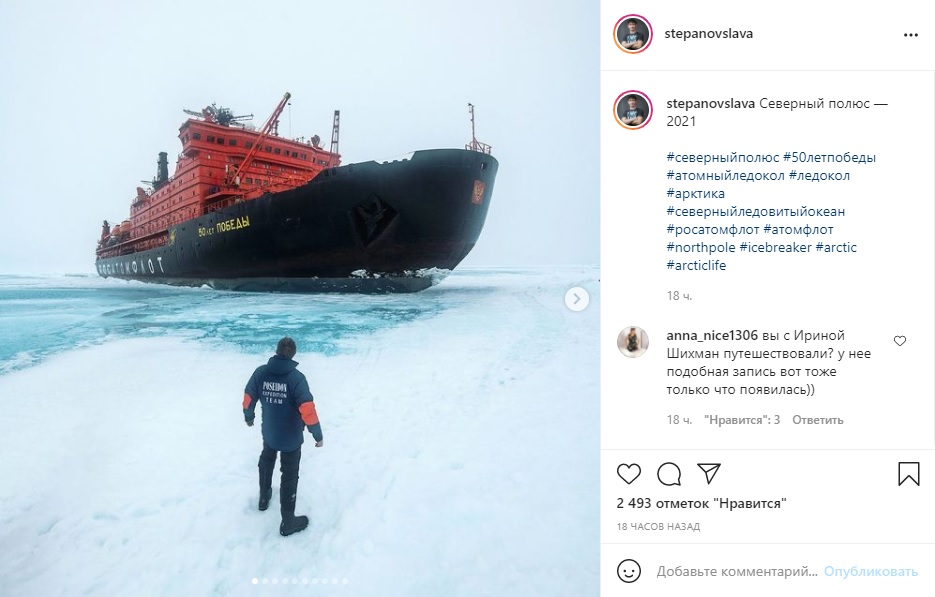Show comment likes "Нравится": 3
This screenshot has height=597, width=935.
coord(742,420)
